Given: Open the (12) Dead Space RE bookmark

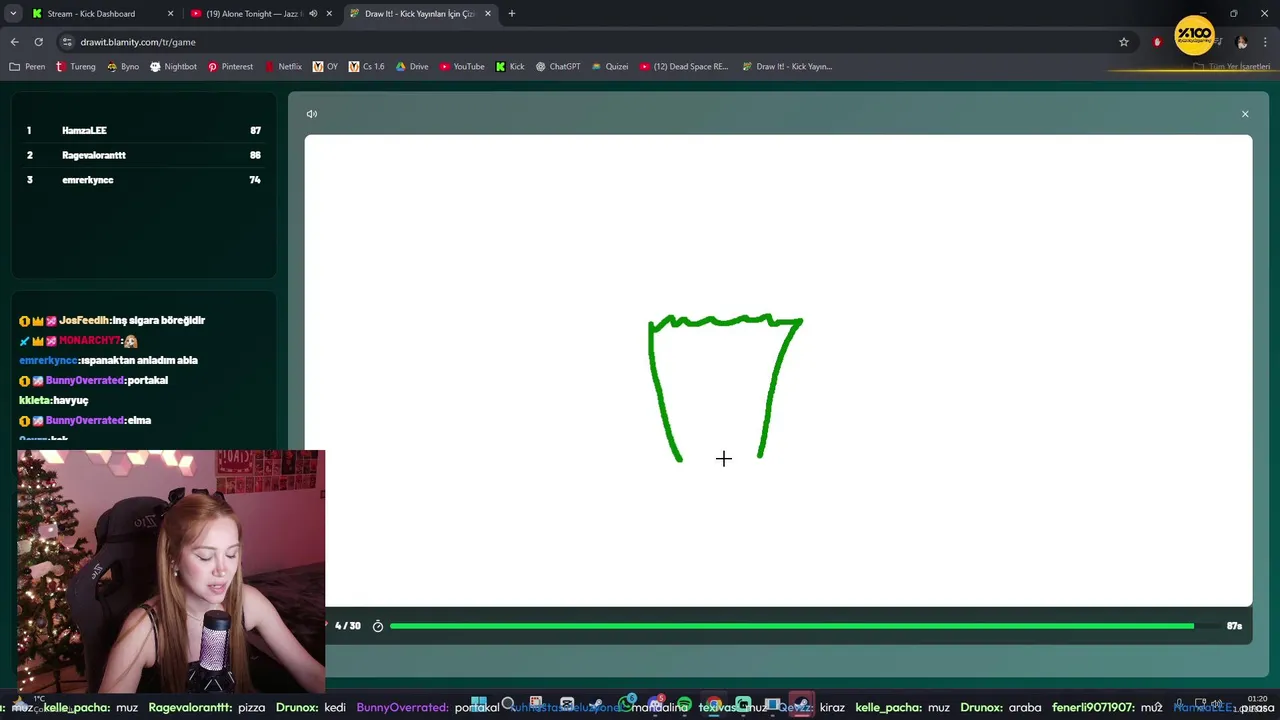Looking at the screenshot, I should point(683,67).
